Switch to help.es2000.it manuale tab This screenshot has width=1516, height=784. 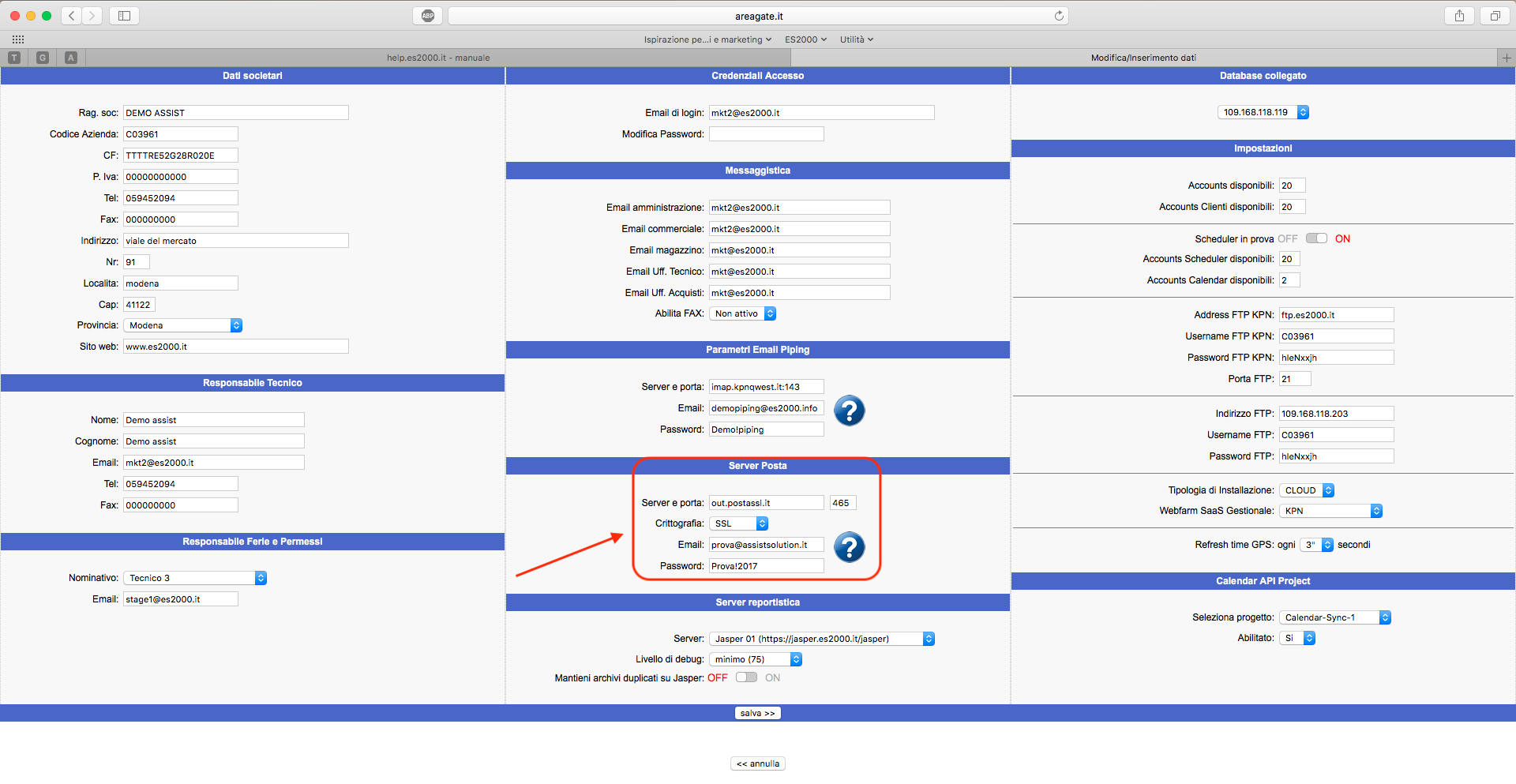pos(438,58)
